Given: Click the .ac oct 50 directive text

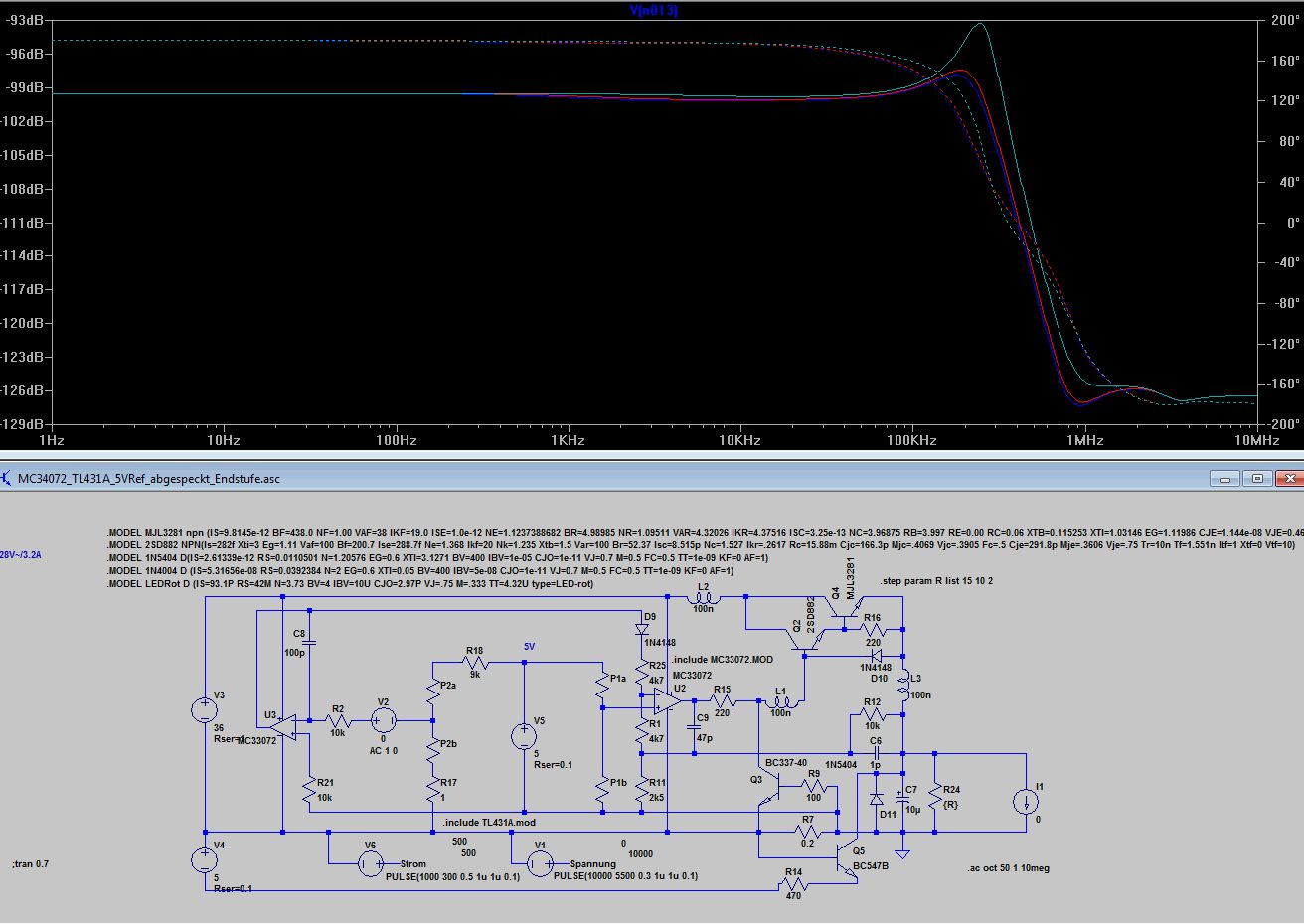Looking at the screenshot, I should click(x=1008, y=868).
